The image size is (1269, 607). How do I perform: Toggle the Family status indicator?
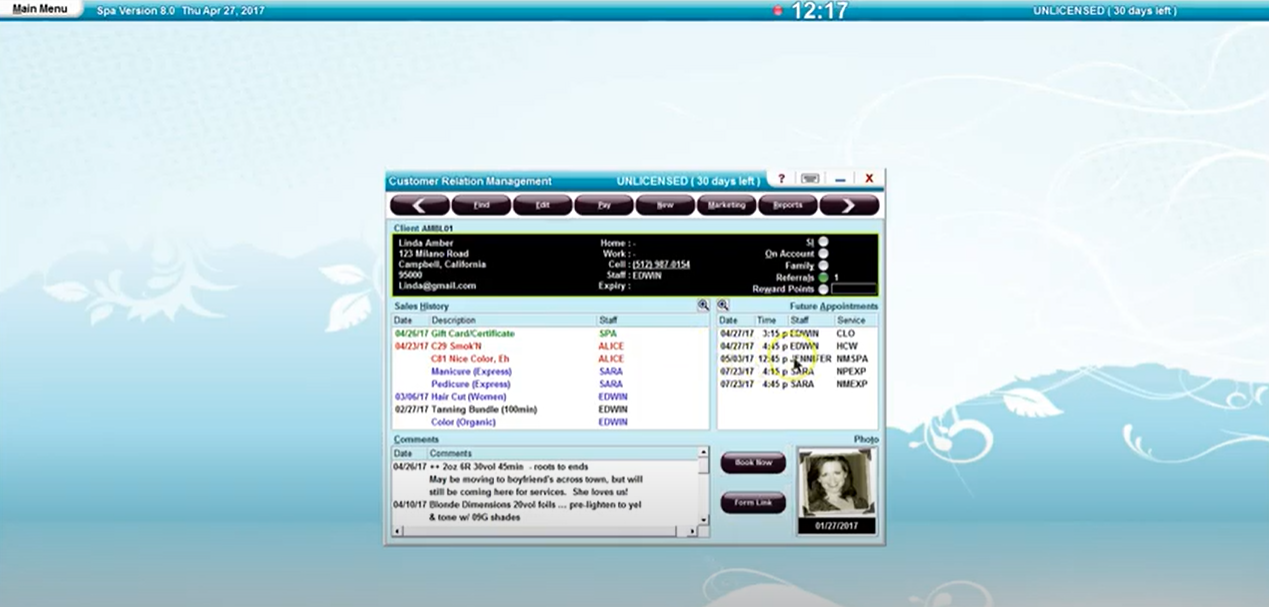(x=823, y=265)
